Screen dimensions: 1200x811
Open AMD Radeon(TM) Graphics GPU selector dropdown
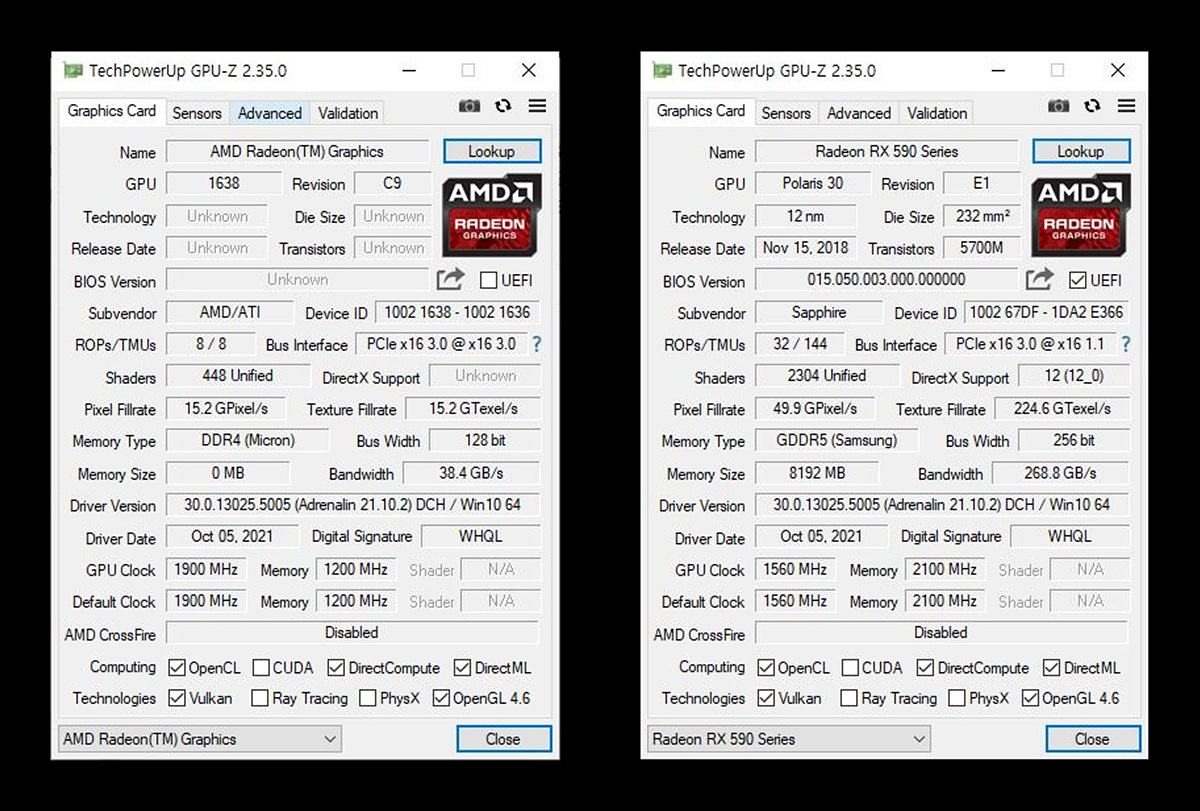click(x=200, y=739)
